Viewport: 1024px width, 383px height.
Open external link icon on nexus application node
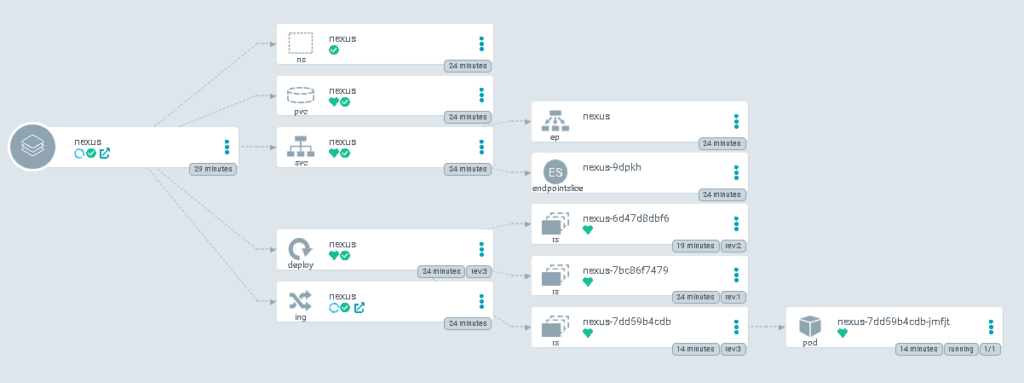pos(104,154)
